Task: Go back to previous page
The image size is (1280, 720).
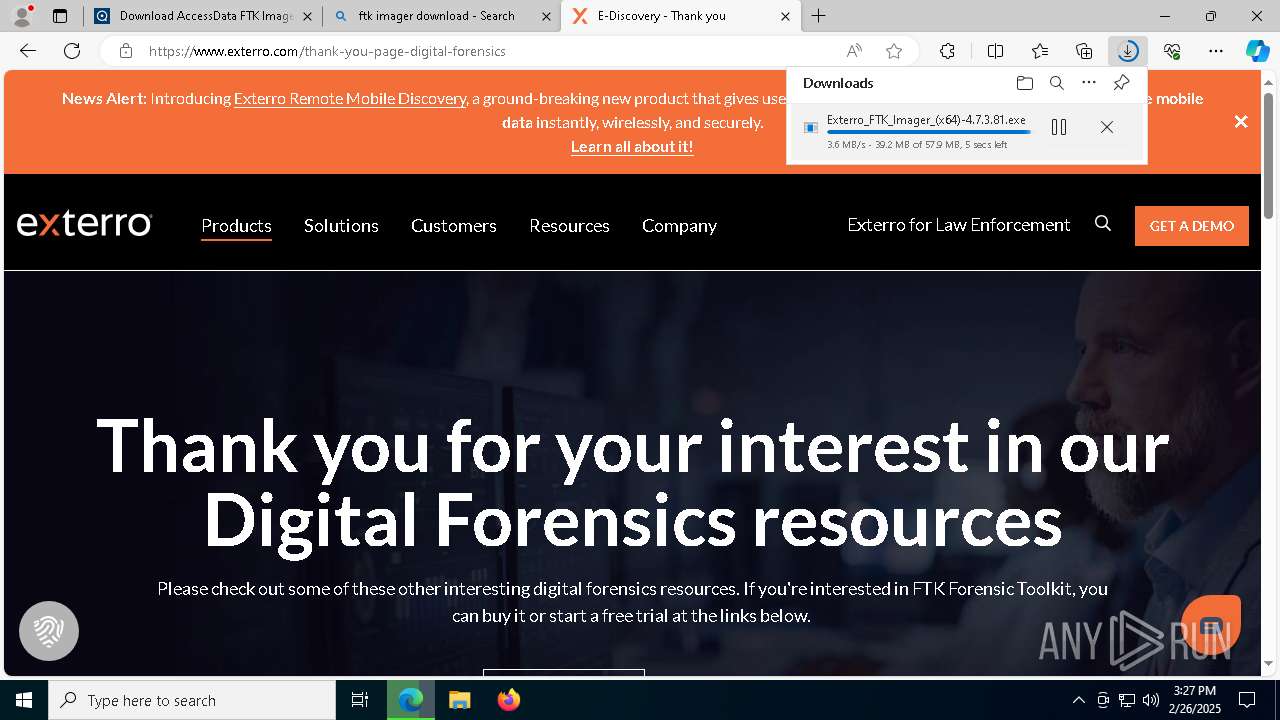Action: (28, 51)
